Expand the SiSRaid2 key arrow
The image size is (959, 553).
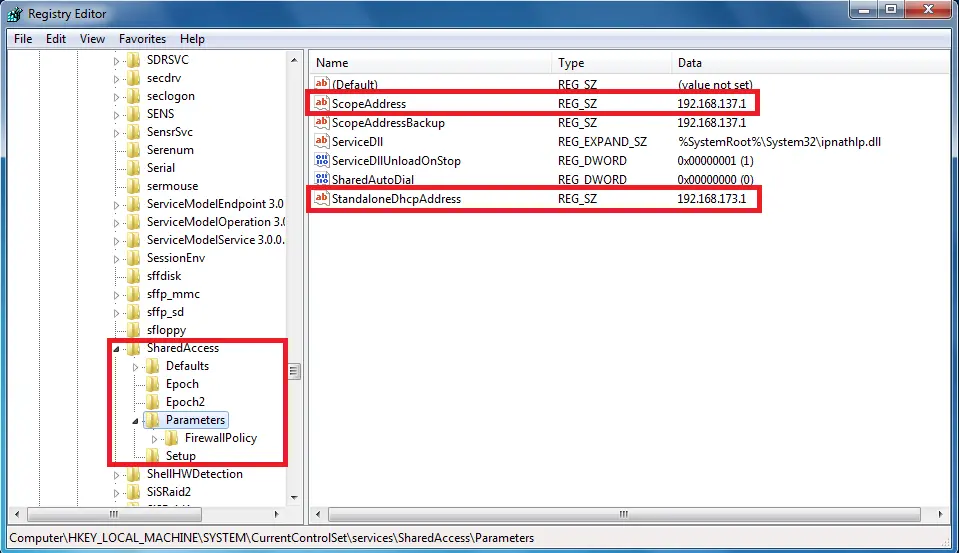click(116, 492)
